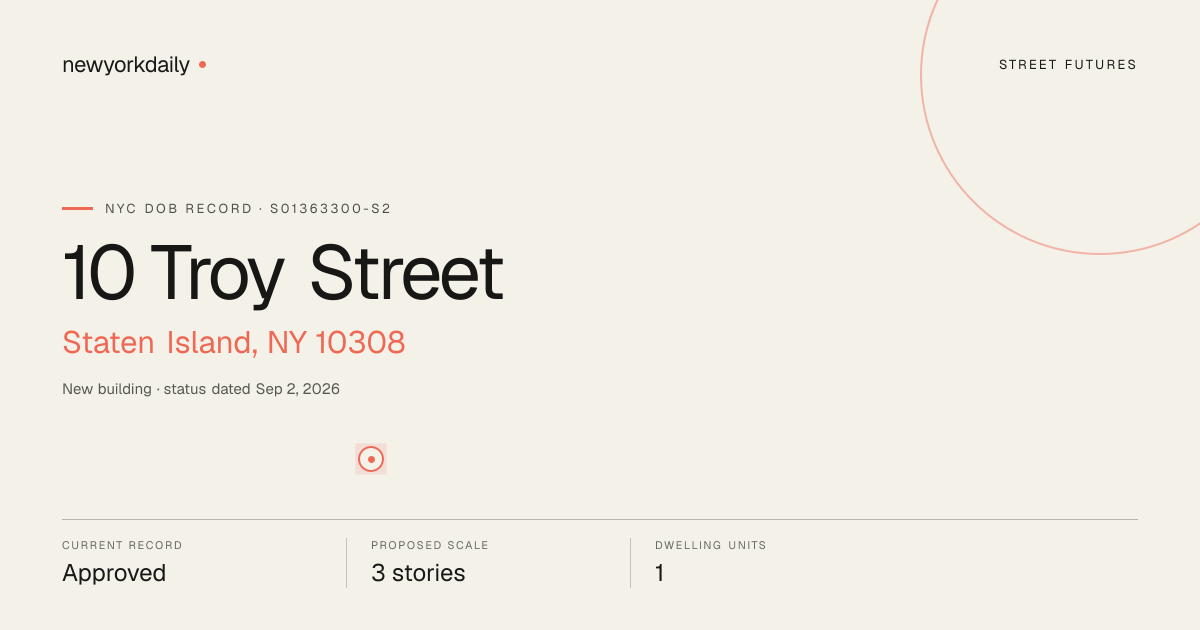
Task: Click the Staten Island, NY 10308 address
Action: coord(234,342)
